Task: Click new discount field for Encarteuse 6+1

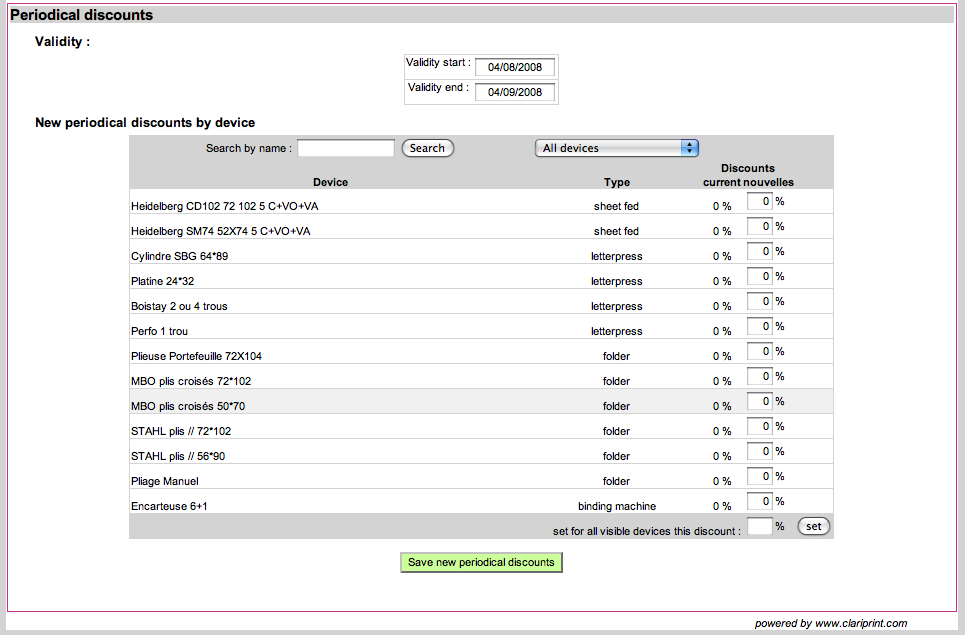Action: pyautogui.click(x=760, y=502)
